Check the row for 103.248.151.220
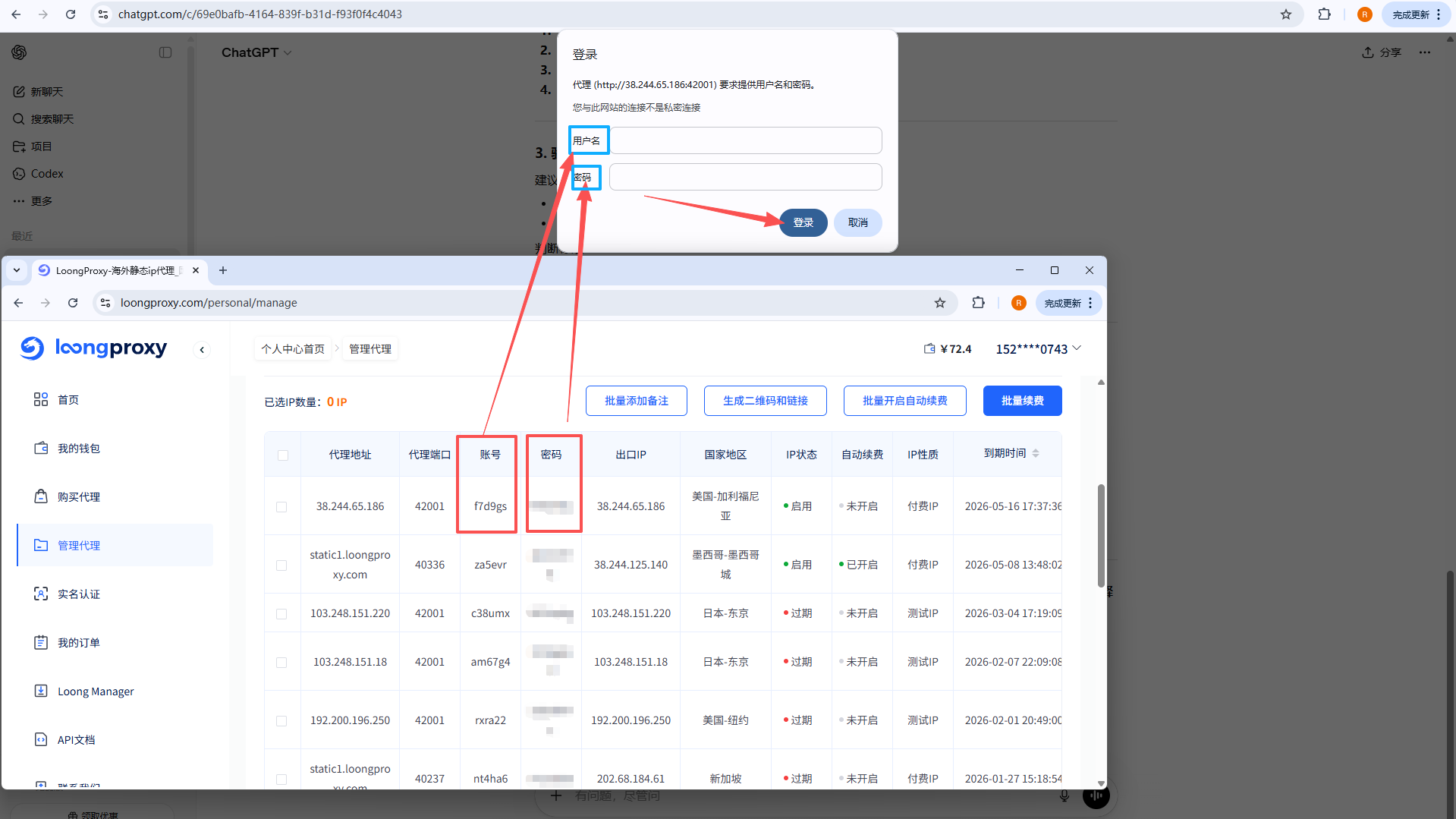 [x=281, y=614]
